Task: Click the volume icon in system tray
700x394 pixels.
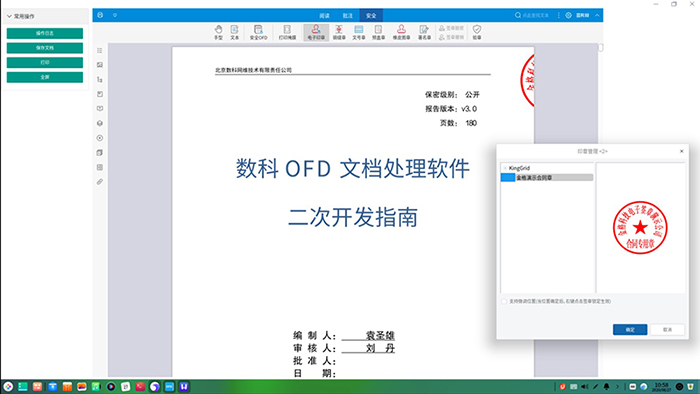Action: point(584,386)
